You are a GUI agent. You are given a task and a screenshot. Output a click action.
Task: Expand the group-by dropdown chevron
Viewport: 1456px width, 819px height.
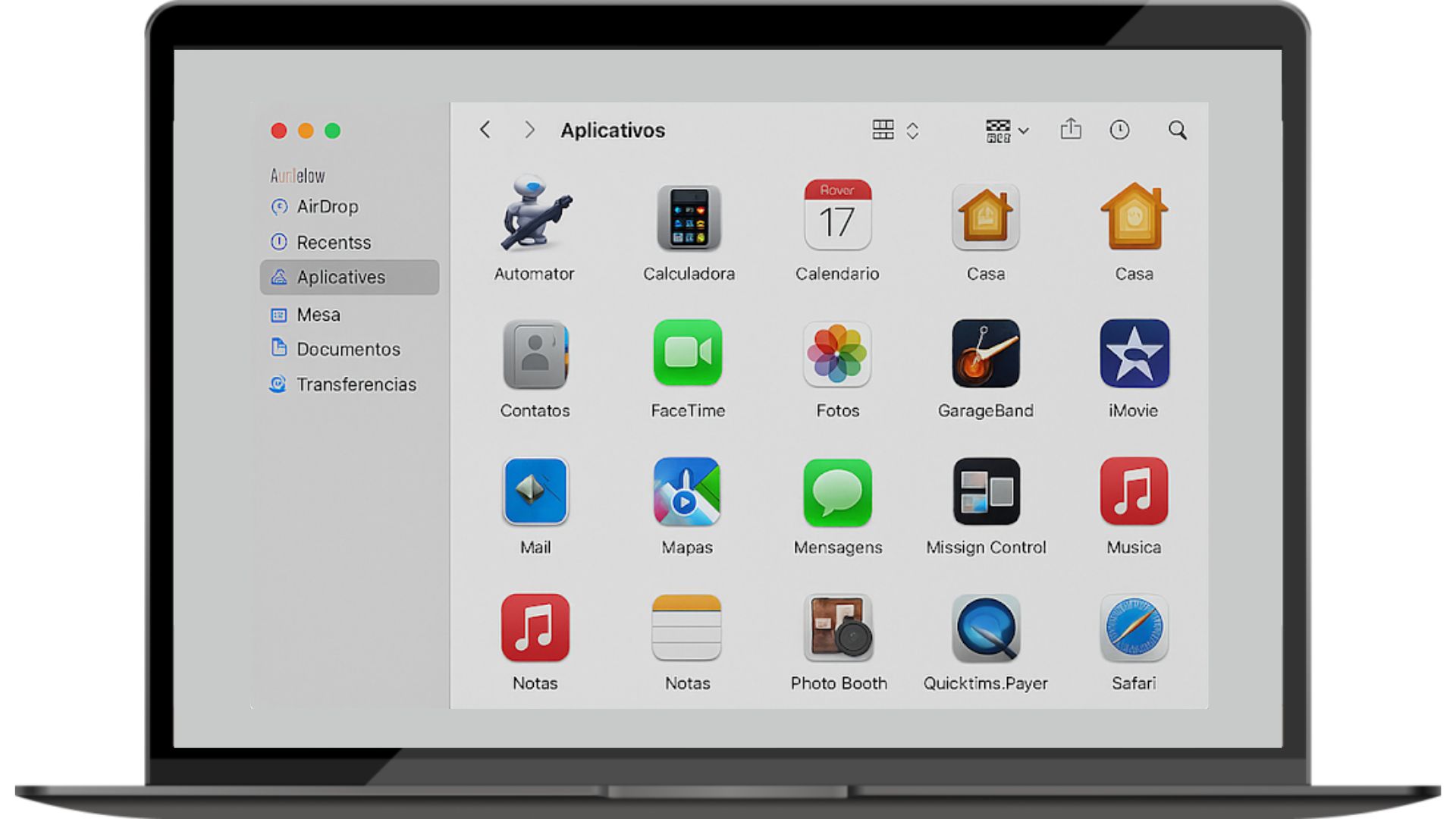1023,130
